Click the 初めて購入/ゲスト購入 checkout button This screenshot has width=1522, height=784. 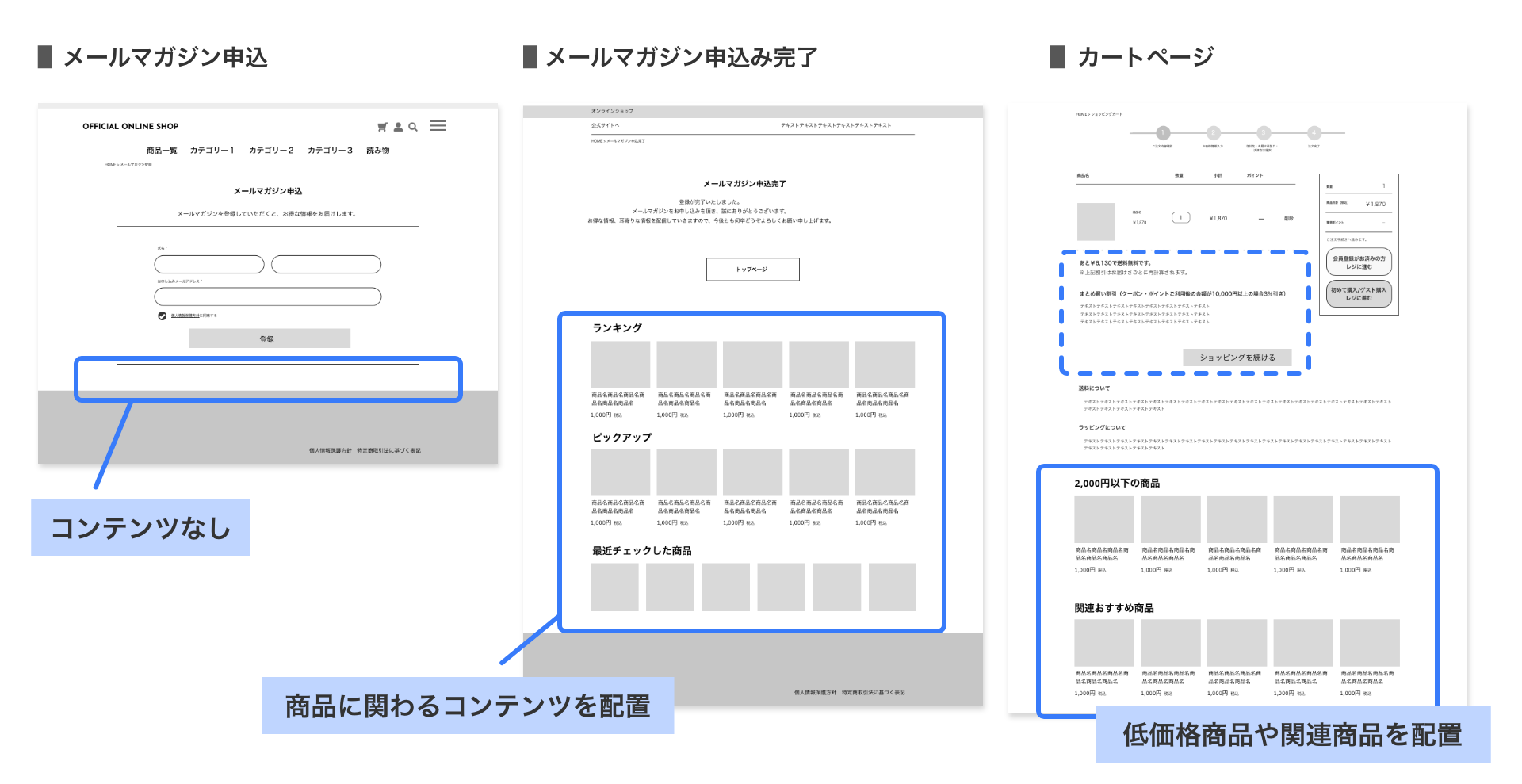(1359, 294)
